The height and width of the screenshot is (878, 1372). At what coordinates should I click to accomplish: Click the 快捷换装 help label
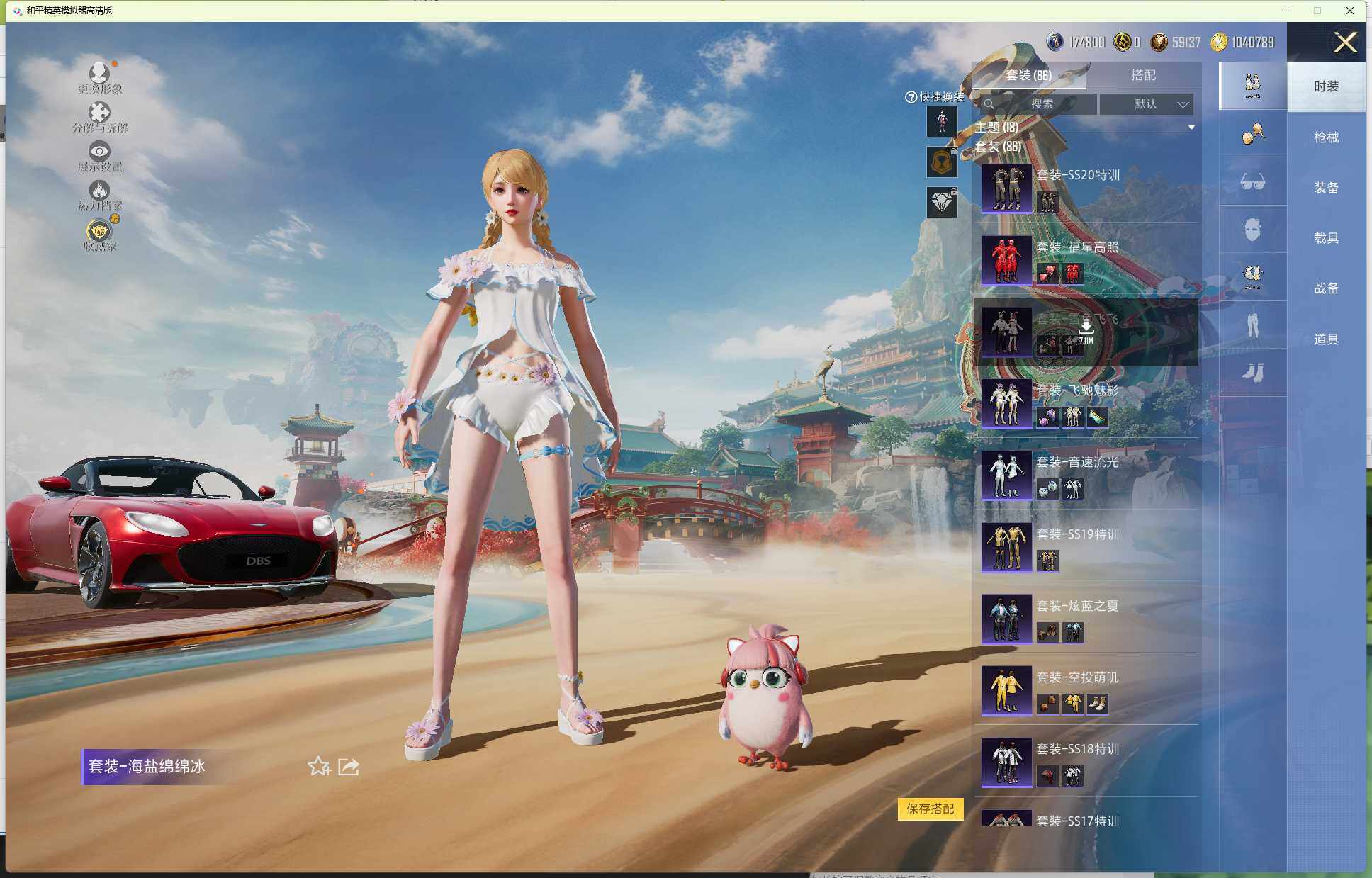(x=934, y=97)
